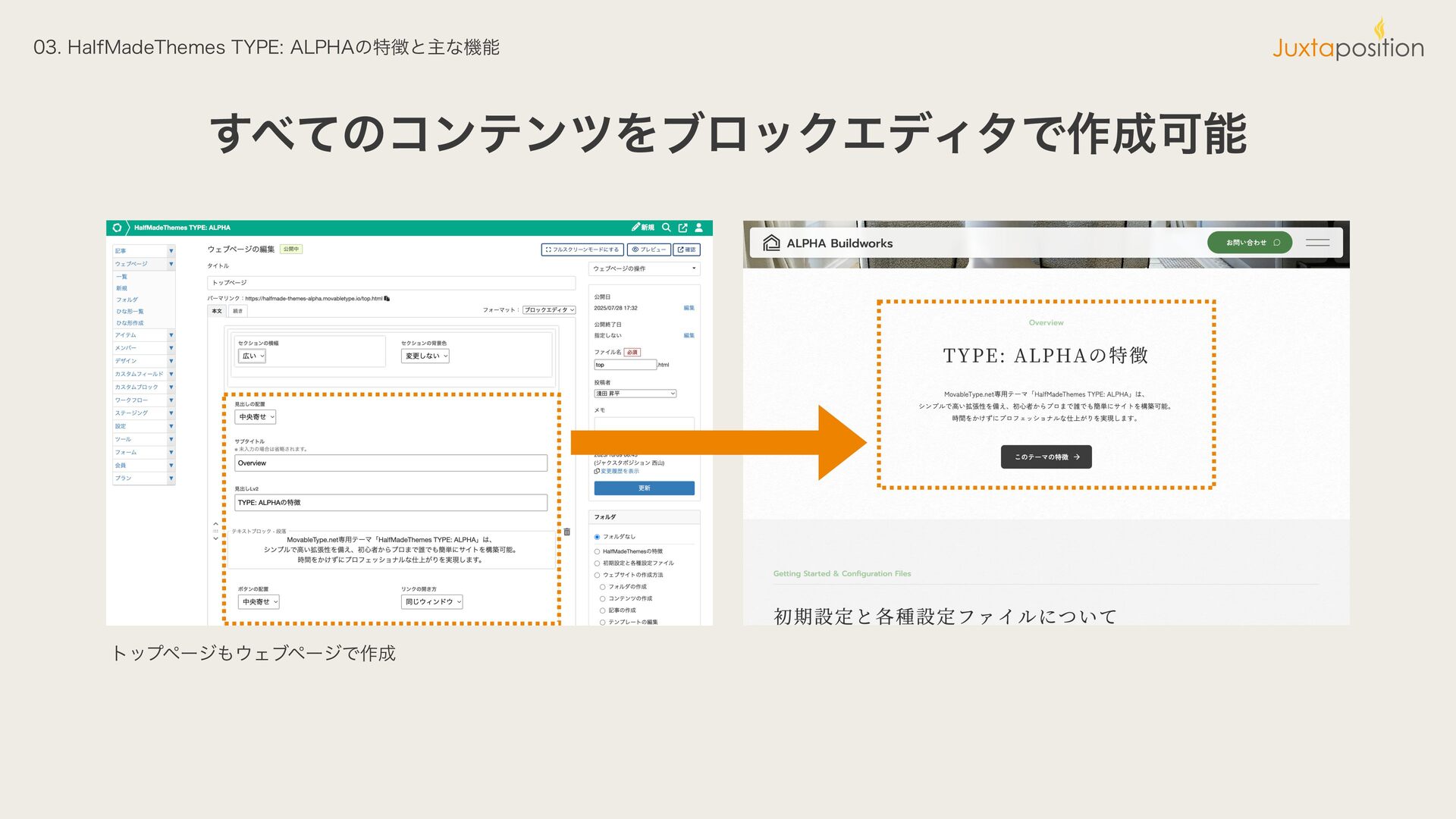This screenshot has width=1456, height=819.
Task: Select the フォルダなし radio button
Action: click(598, 537)
